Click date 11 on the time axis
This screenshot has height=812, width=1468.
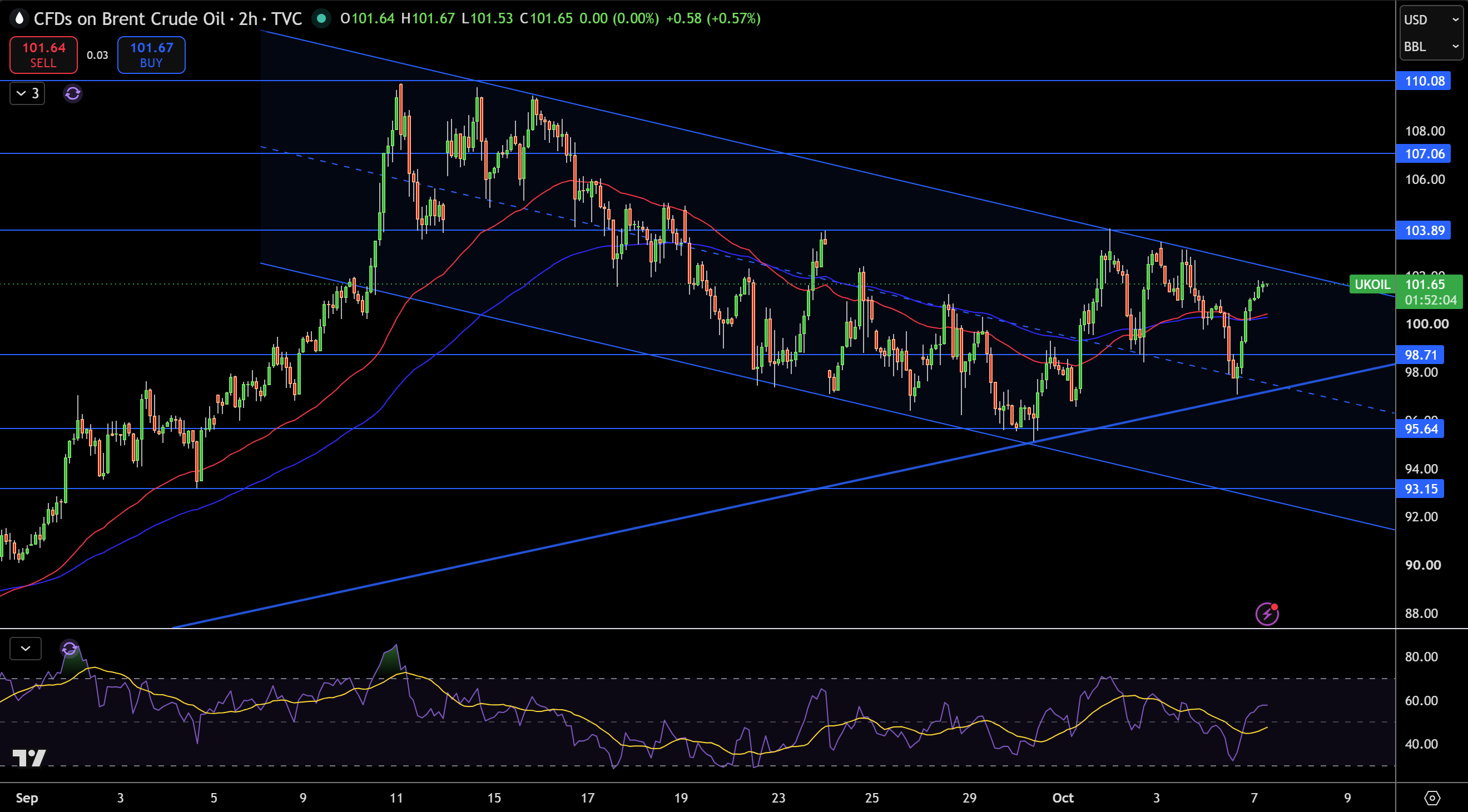396,797
